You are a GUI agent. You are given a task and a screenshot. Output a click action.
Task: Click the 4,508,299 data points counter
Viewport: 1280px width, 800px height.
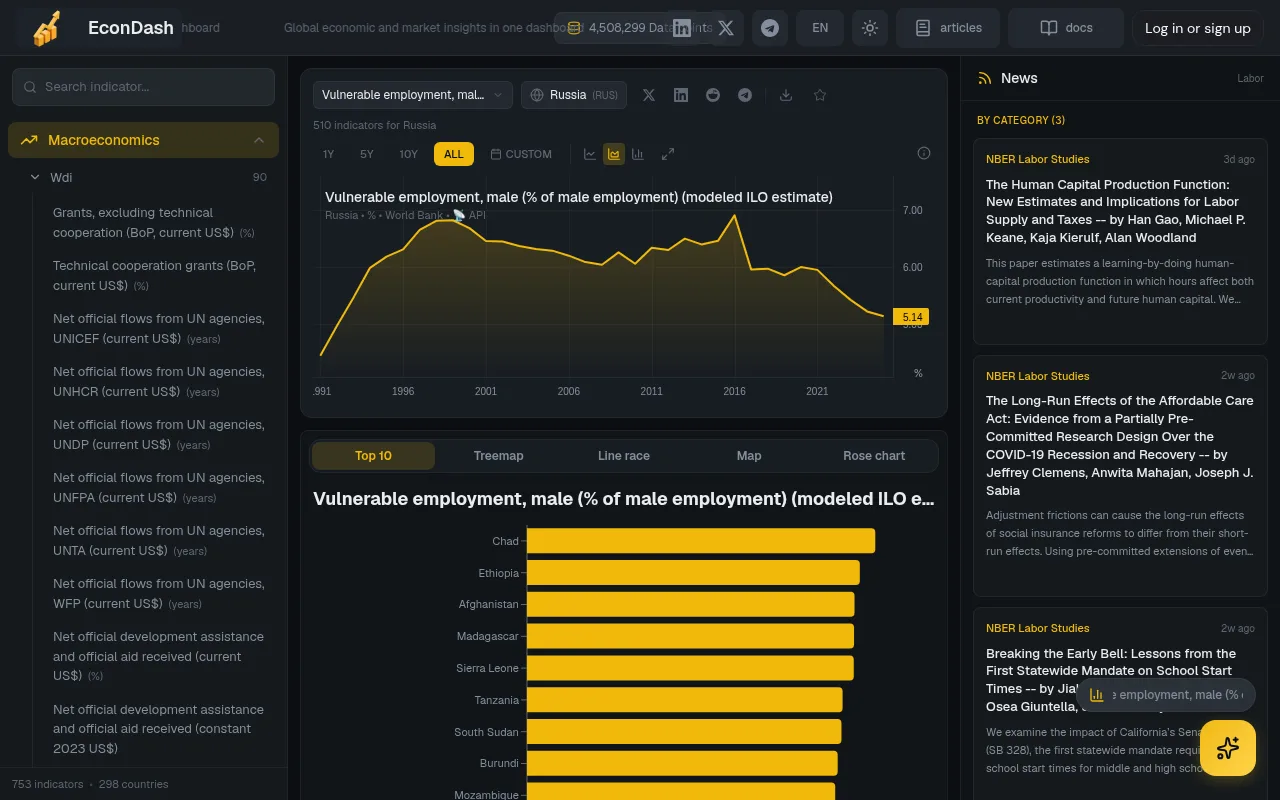pyautogui.click(x=634, y=28)
